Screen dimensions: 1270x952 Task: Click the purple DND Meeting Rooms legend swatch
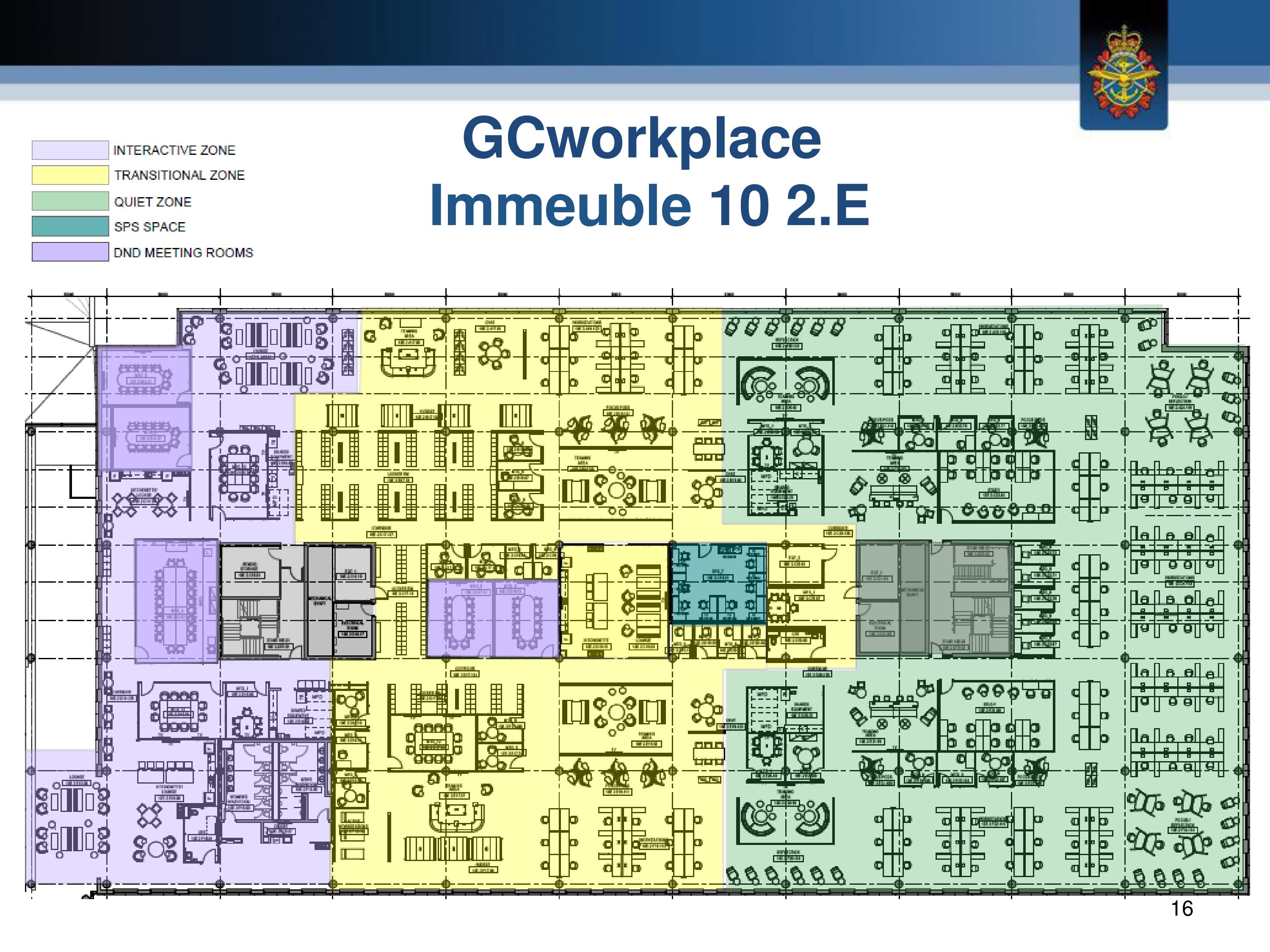point(70,252)
